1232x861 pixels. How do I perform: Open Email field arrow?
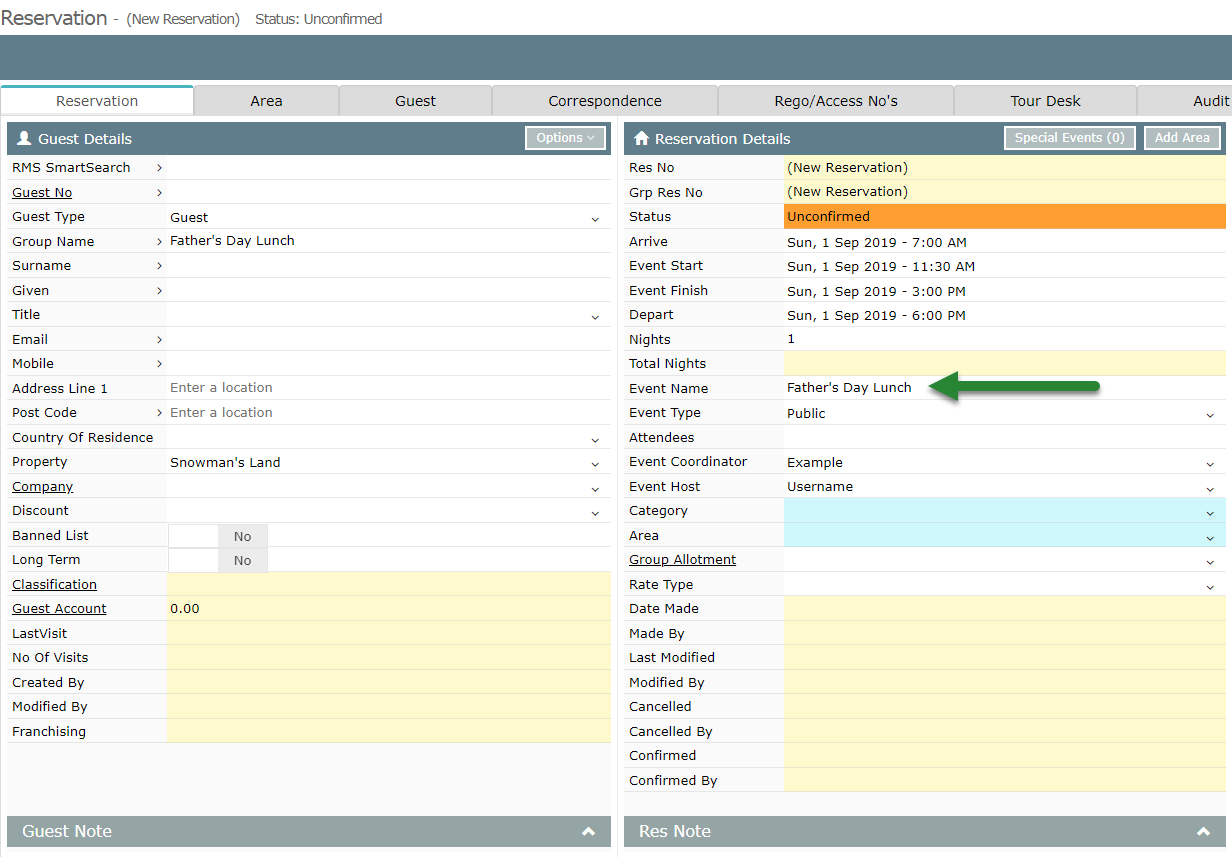tap(159, 340)
